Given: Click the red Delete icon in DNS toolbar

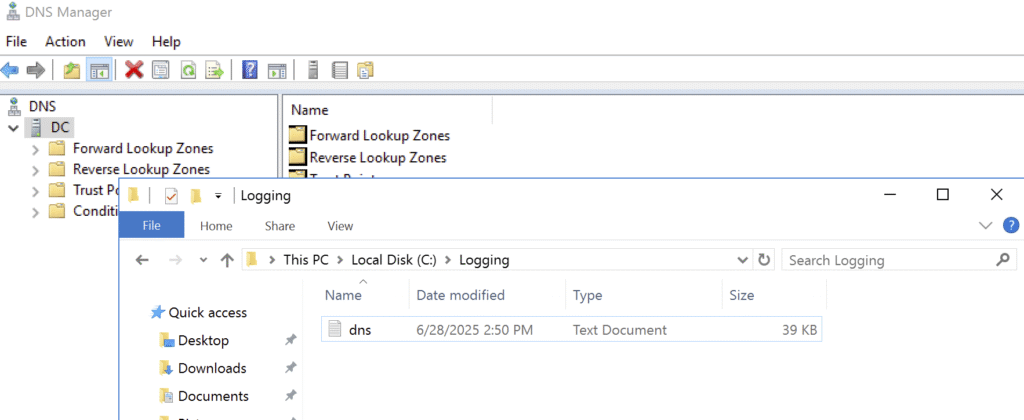Looking at the screenshot, I should [x=134, y=70].
